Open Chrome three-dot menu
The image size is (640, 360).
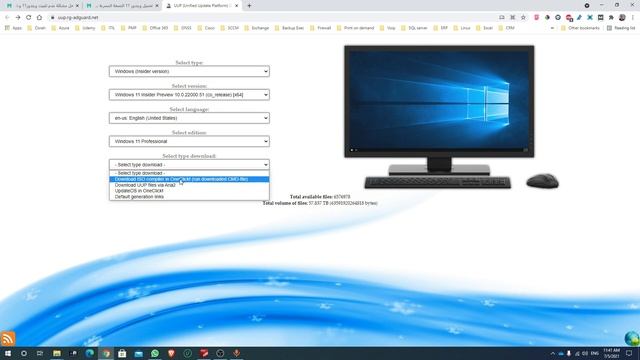tap(633, 18)
